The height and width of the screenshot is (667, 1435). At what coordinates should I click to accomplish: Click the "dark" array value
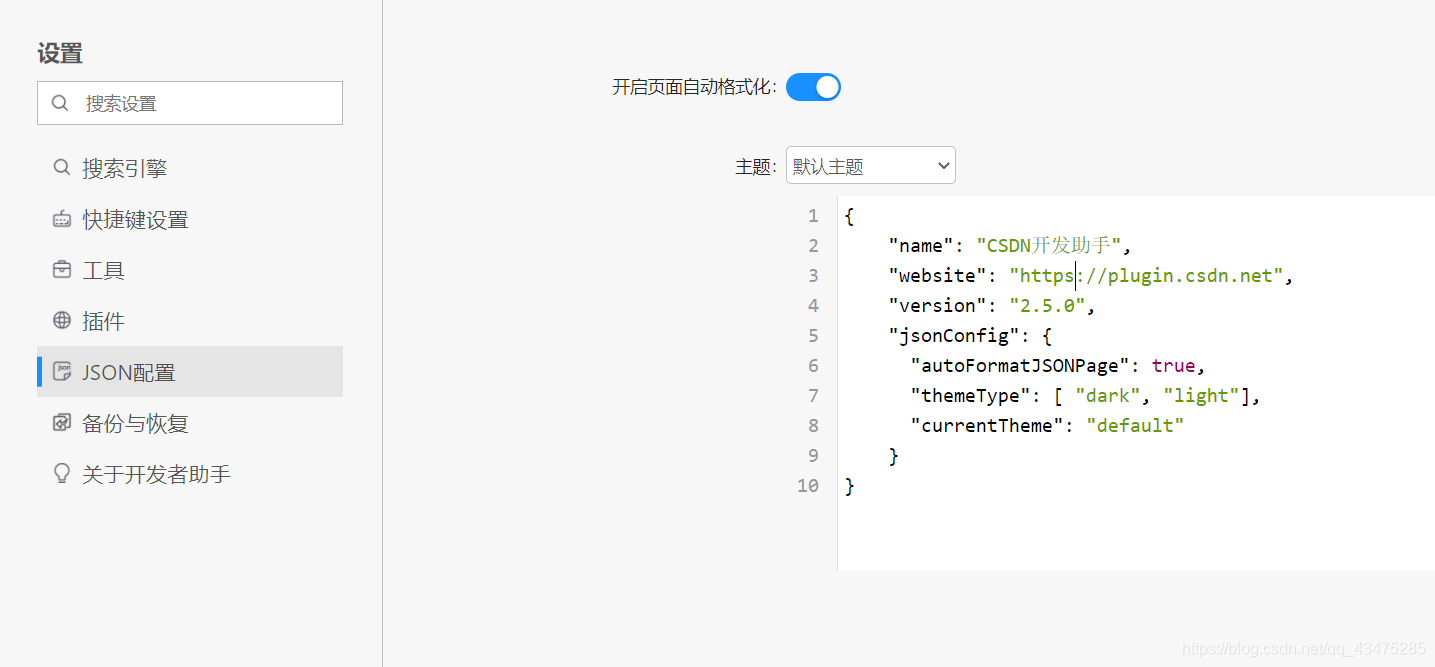1108,396
